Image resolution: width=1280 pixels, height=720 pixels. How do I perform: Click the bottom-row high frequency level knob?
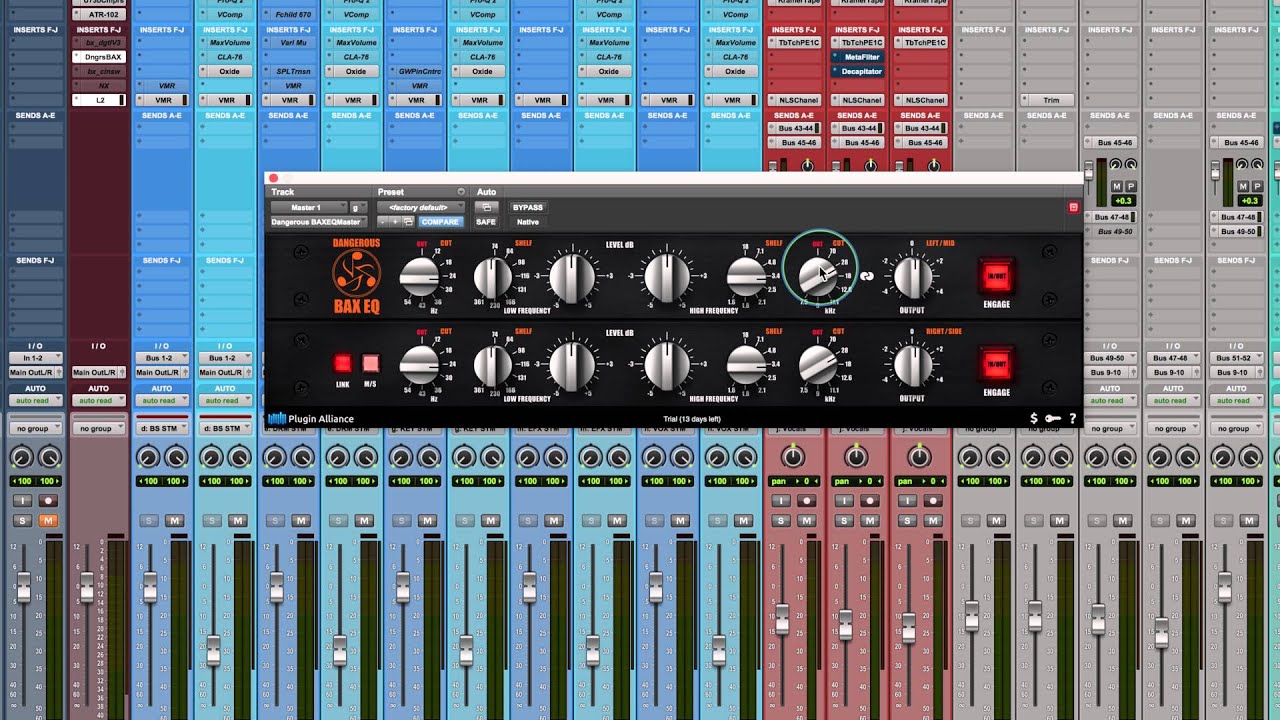tap(667, 365)
